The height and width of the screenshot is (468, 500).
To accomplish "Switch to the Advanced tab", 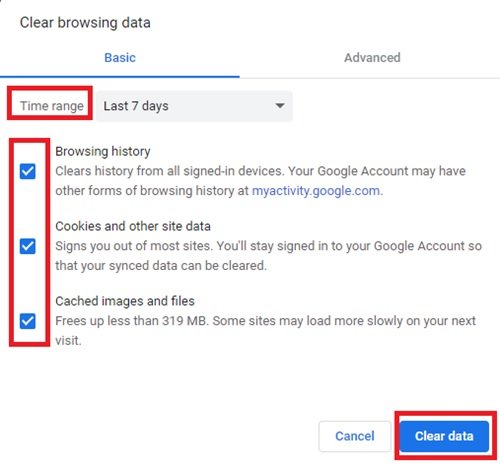I will [372, 58].
